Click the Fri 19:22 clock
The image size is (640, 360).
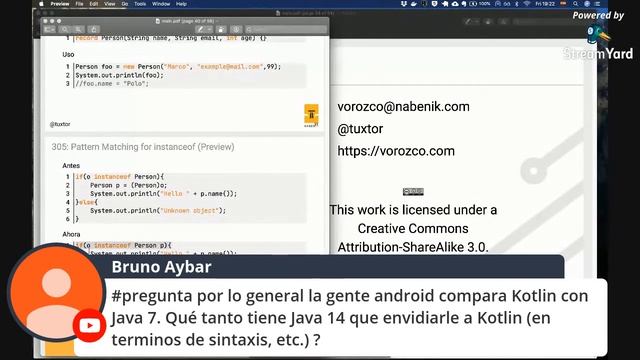[545, 4]
